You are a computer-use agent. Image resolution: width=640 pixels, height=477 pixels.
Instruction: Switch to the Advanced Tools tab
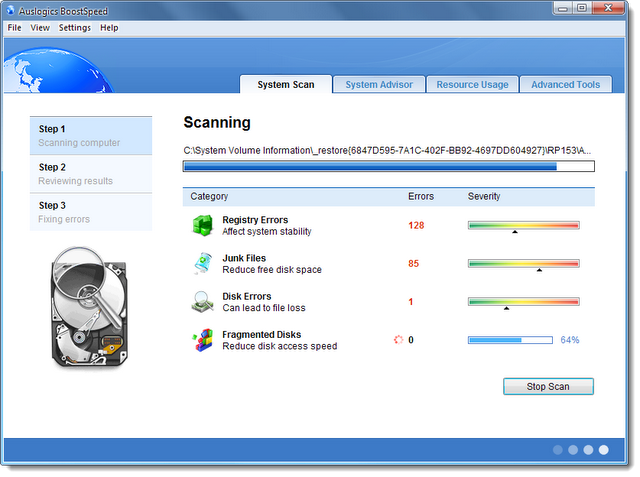[x=565, y=84]
